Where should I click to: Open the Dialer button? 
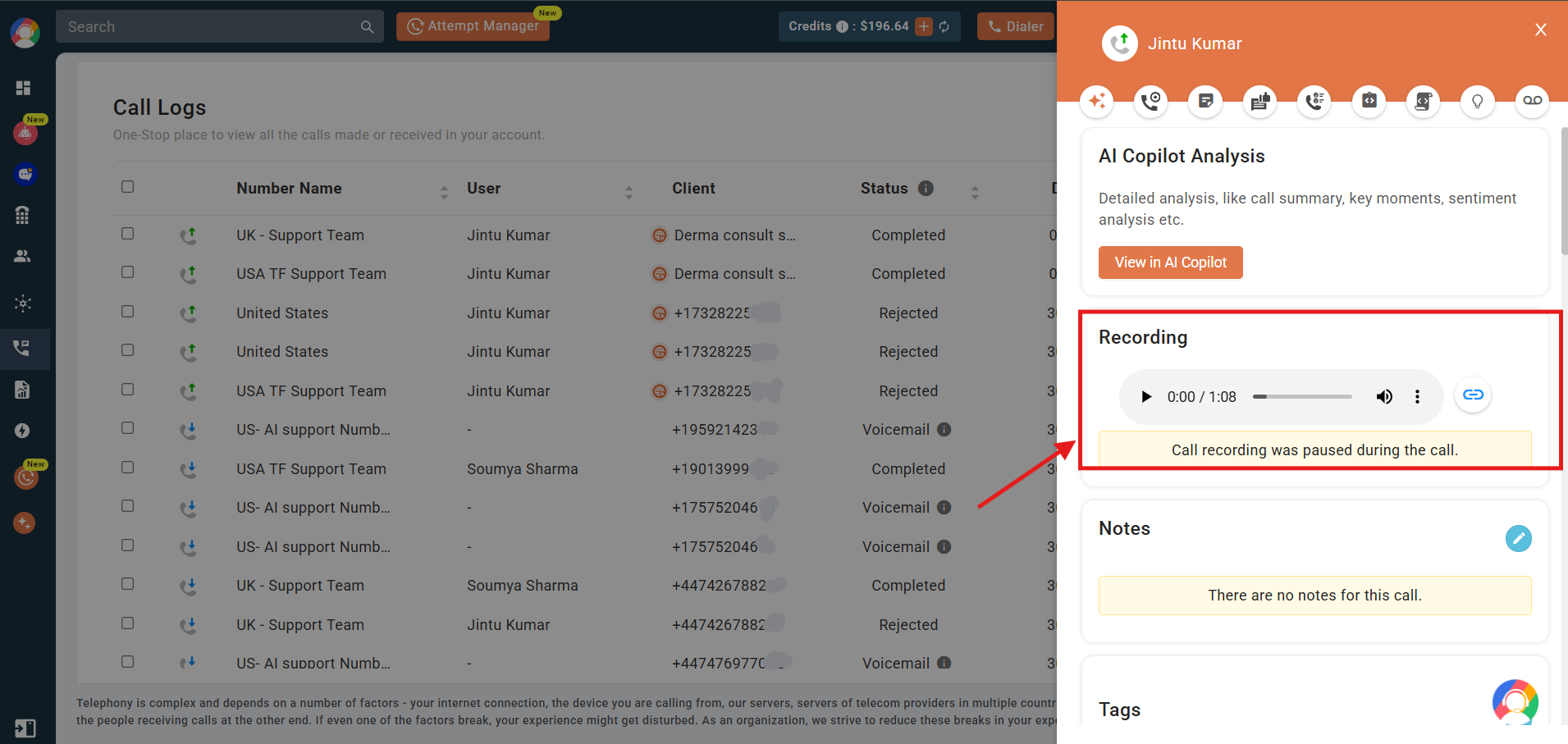[x=1016, y=26]
